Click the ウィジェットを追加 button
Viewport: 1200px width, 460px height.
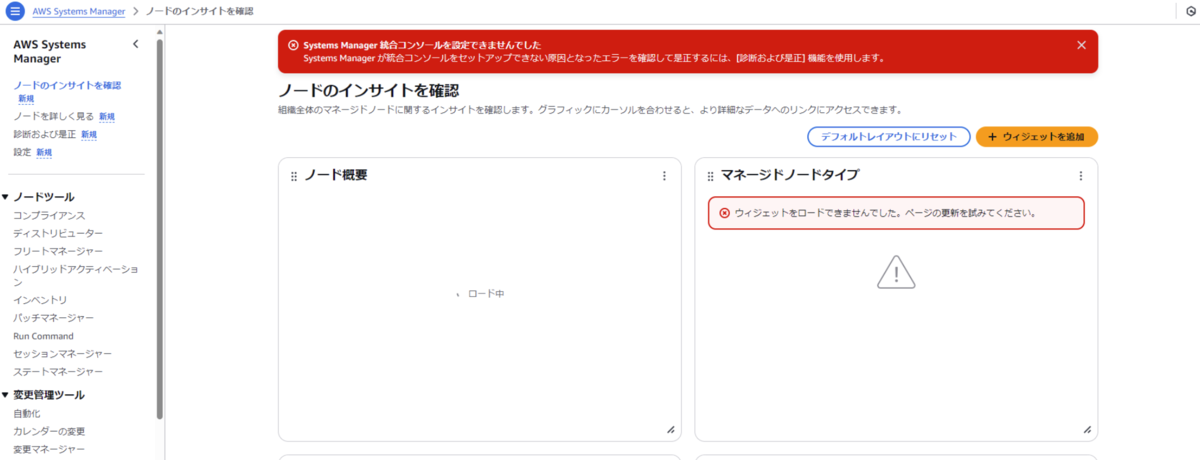[x=1037, y=137]
